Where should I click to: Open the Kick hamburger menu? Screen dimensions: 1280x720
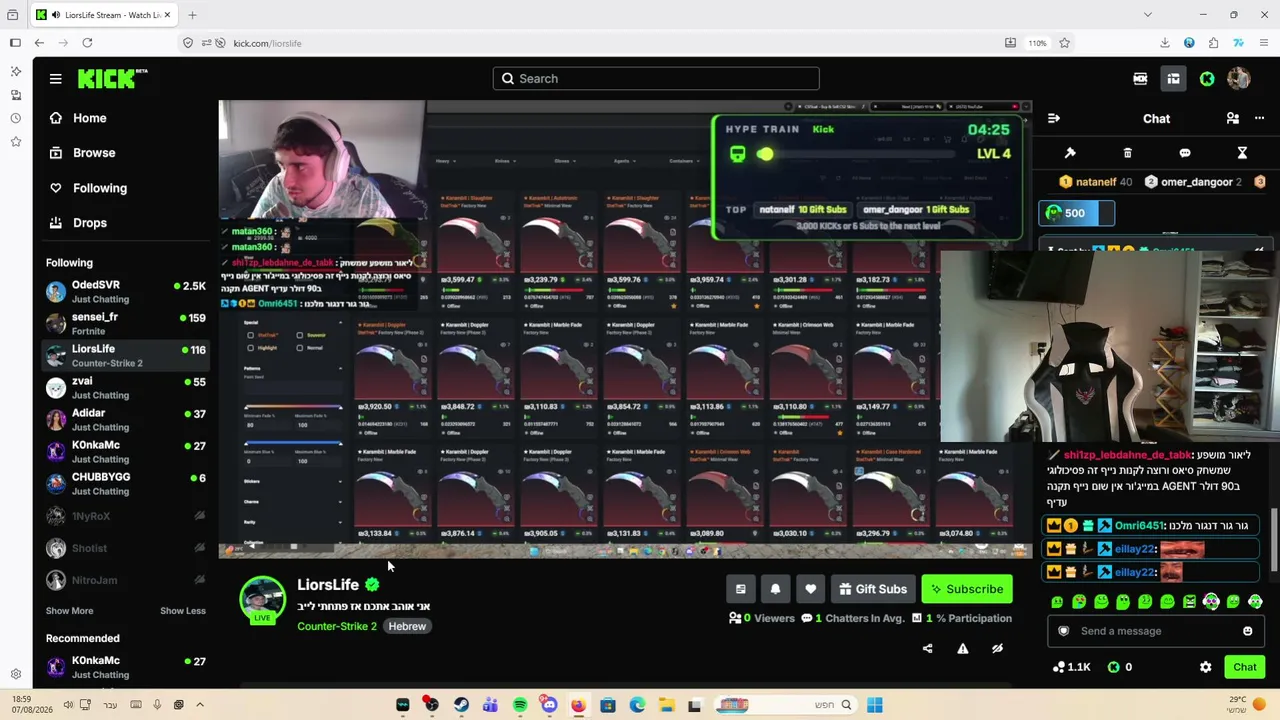click(56, 78)
